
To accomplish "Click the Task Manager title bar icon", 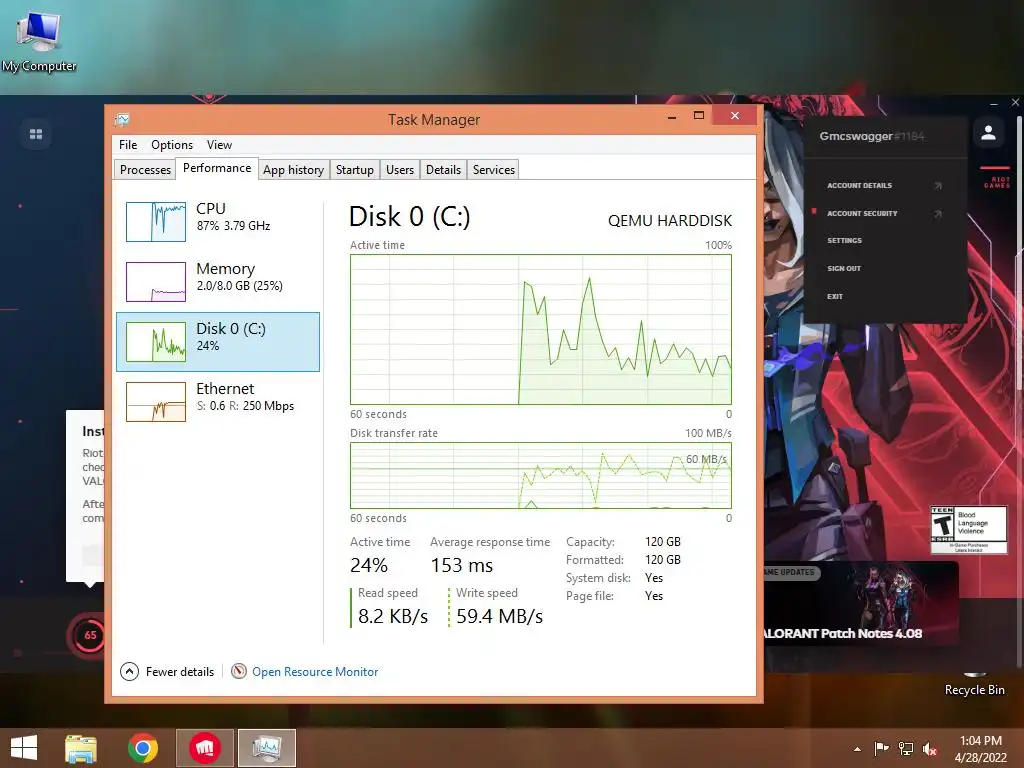I will (x=122, y=120).
